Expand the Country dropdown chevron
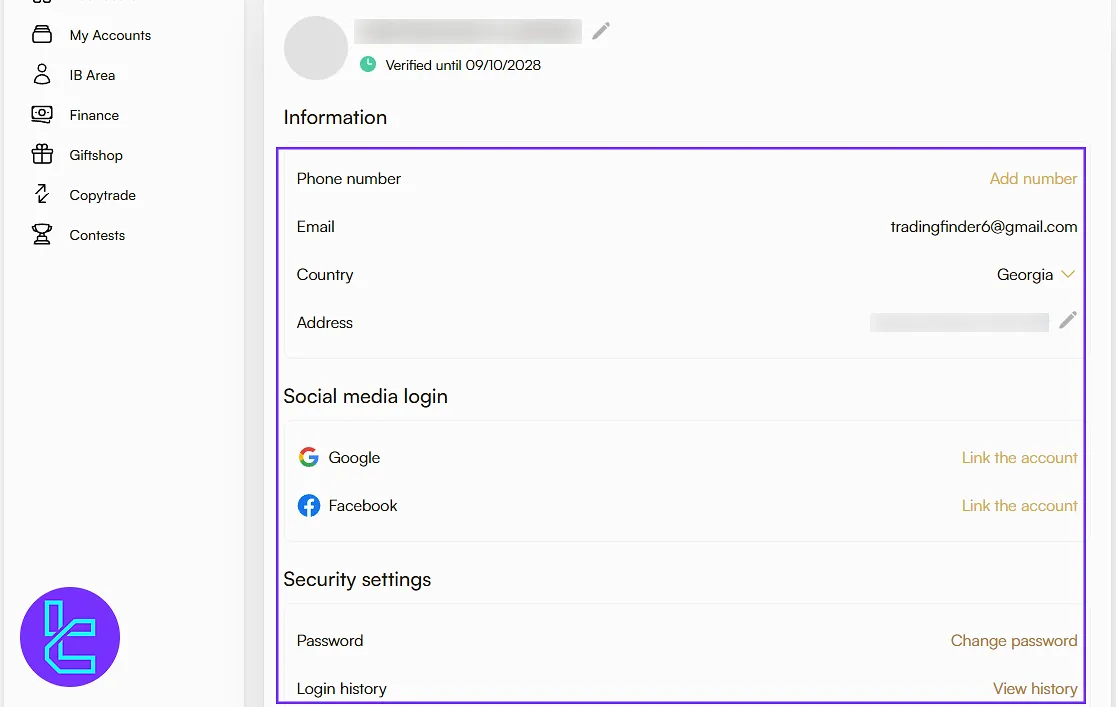Image resolution: width=1116 pixels, height=707 pixels. click(x=1068, y=275)
